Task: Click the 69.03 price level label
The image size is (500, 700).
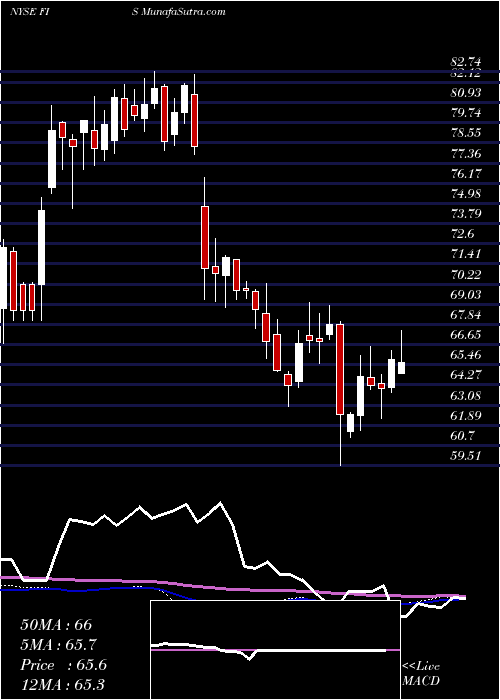Action: [467, 295]
